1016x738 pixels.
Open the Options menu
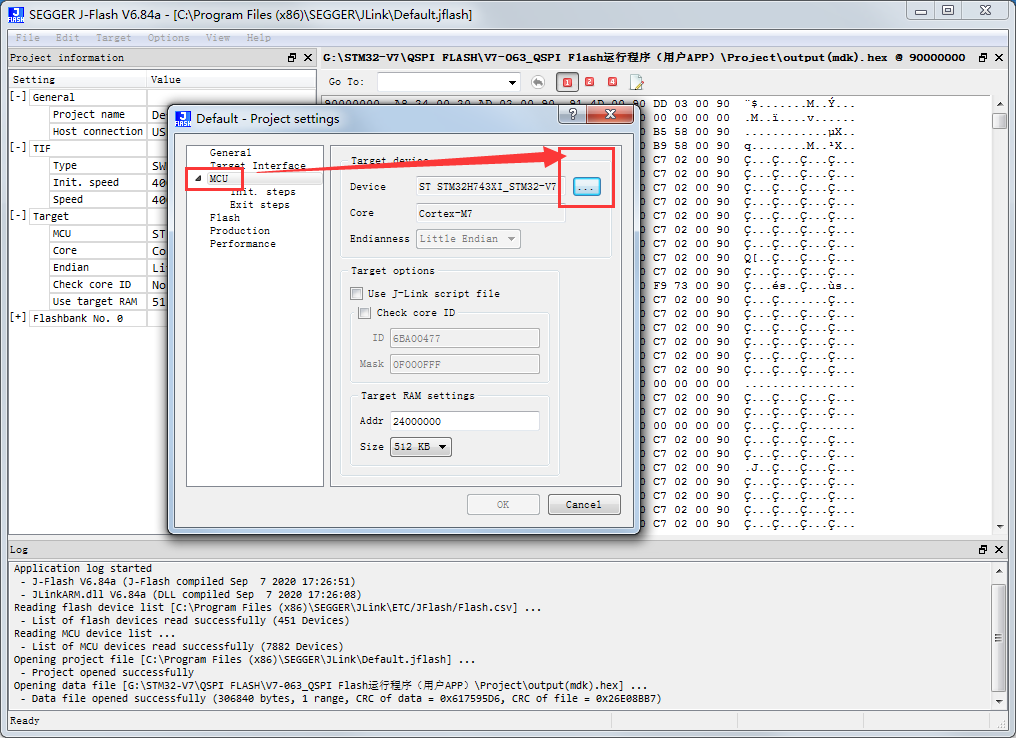tap(168, 38)
